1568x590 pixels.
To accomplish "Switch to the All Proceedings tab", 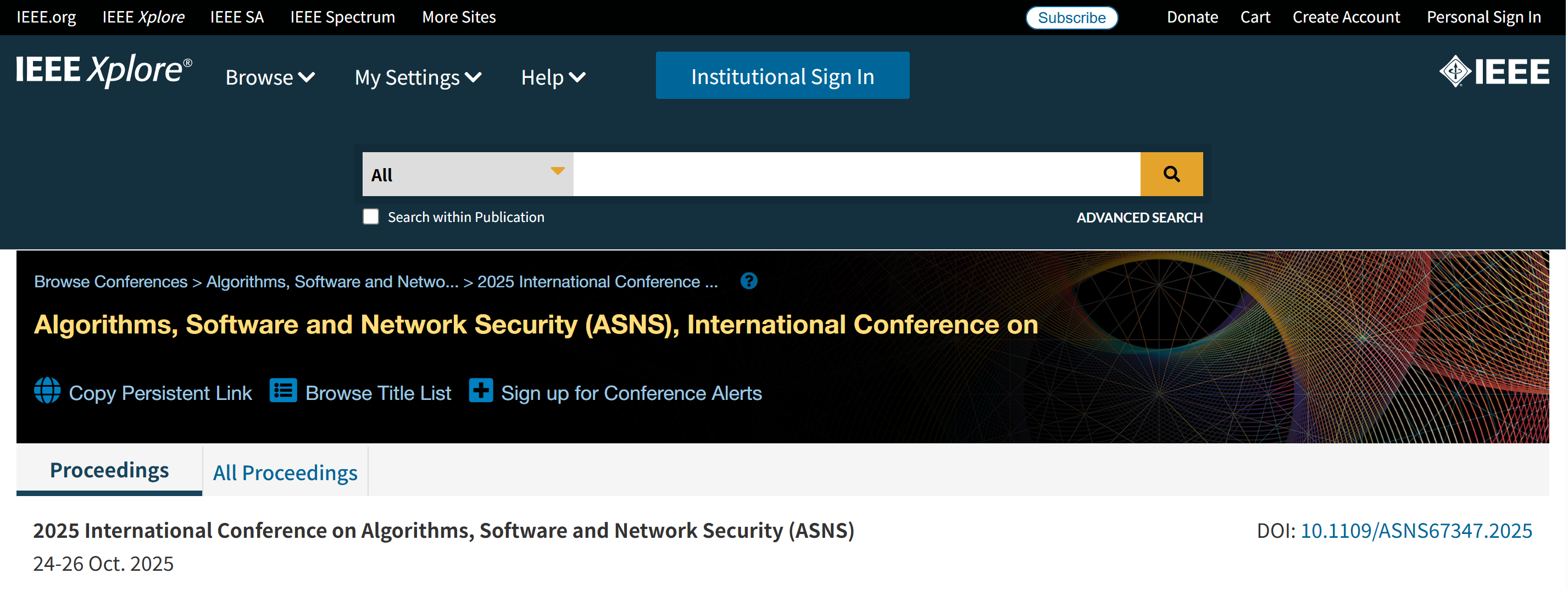I will (285, 472).
